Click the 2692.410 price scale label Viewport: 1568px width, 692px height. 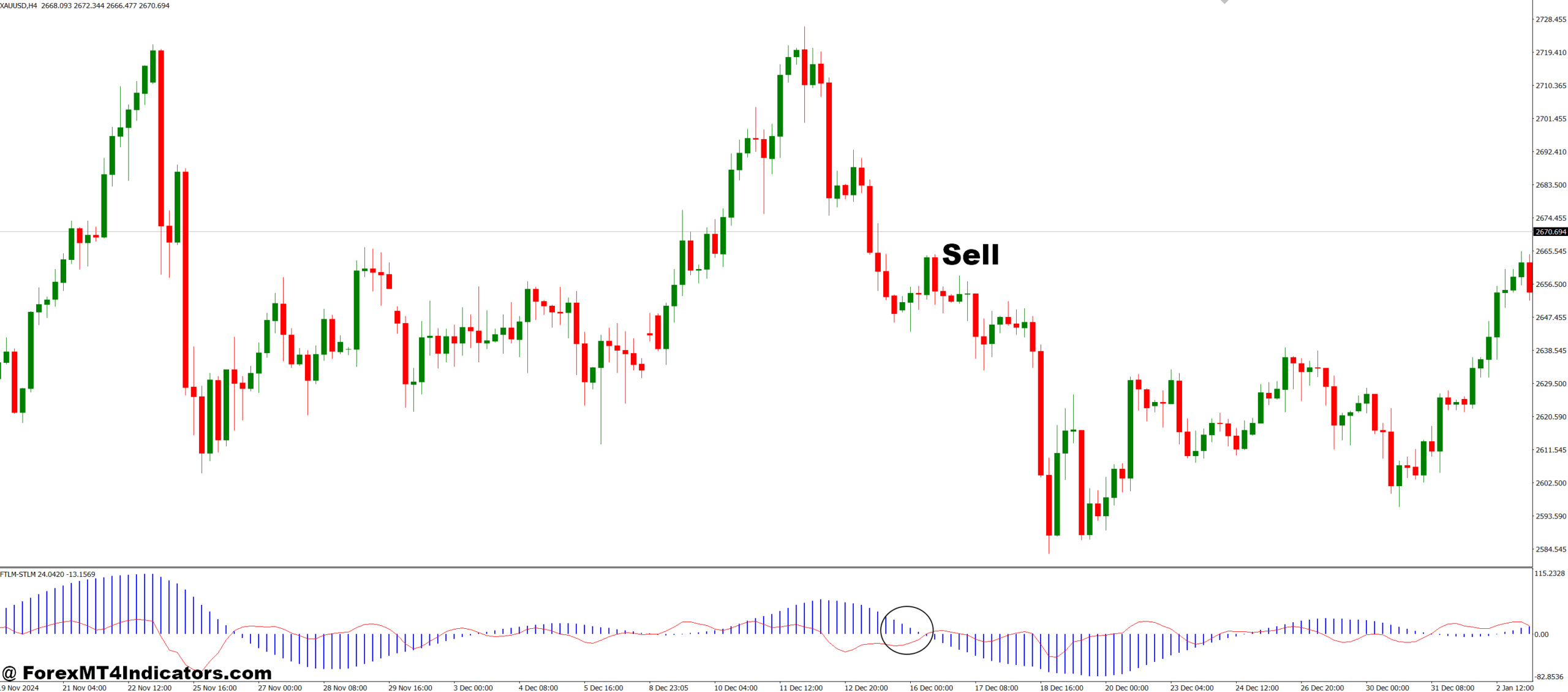point(1550,152)
